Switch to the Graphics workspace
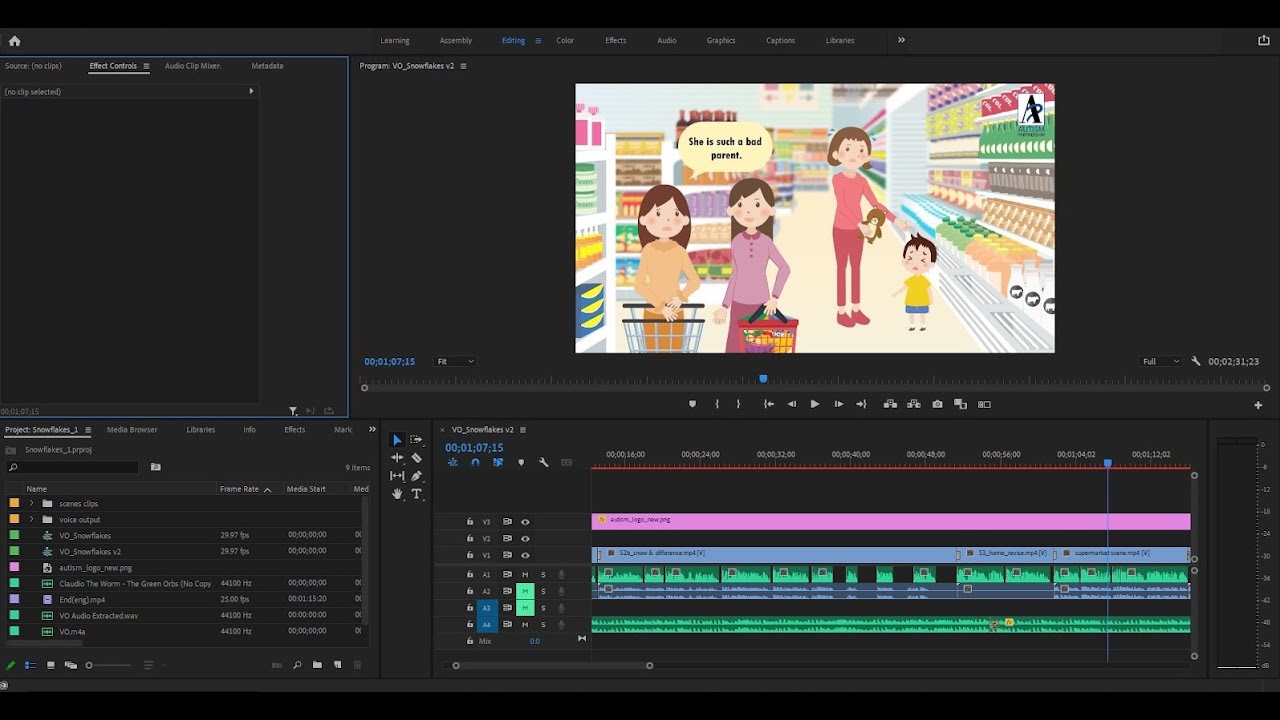This screenshot has width=1280, height=720. click(721, 41)
